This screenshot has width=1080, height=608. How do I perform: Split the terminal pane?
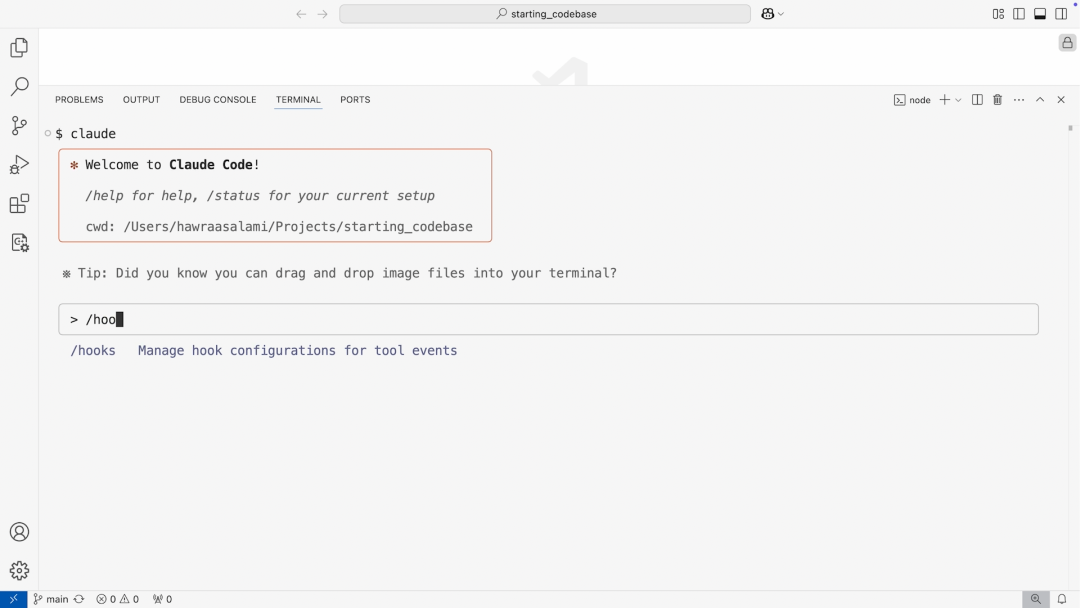click(x=977, y=100)
